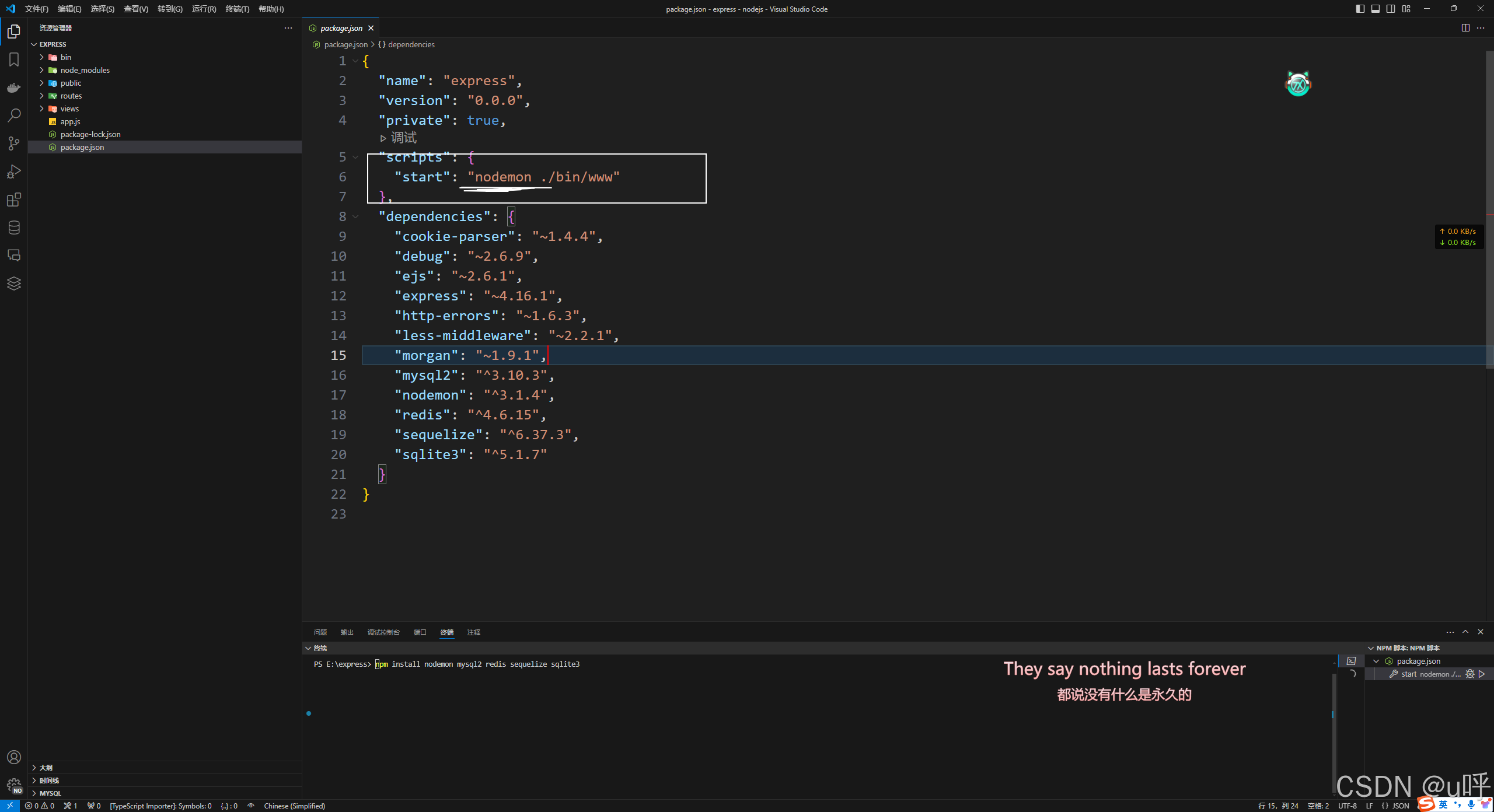Expand the node_modules folder
This screenshot has height=812, width=1494.
(x=85, y=70)
